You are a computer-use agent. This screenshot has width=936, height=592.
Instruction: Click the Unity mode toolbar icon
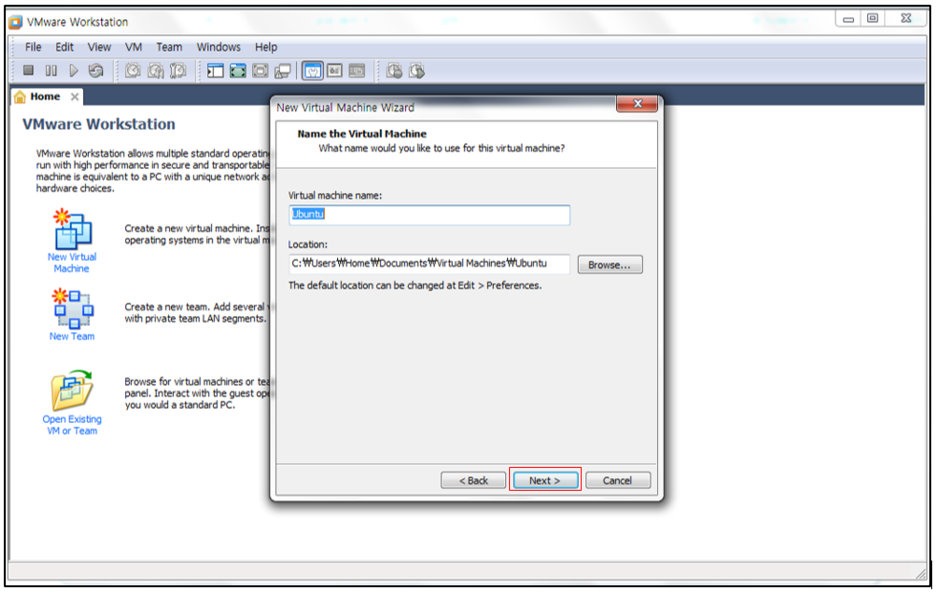pyautogui.click(x=282, y=71)
